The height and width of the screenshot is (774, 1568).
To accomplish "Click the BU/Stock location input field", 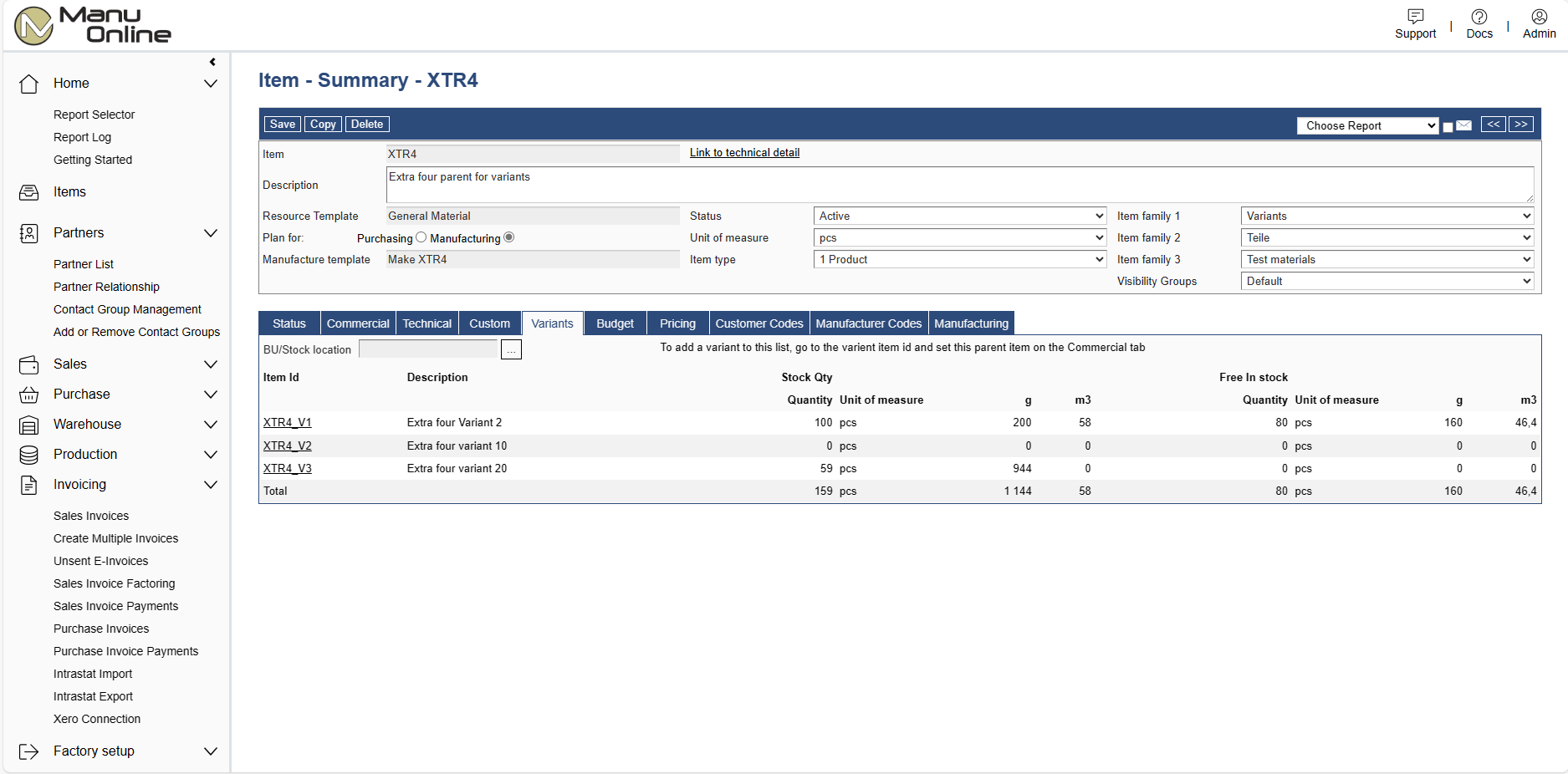I will pos(428,349).
